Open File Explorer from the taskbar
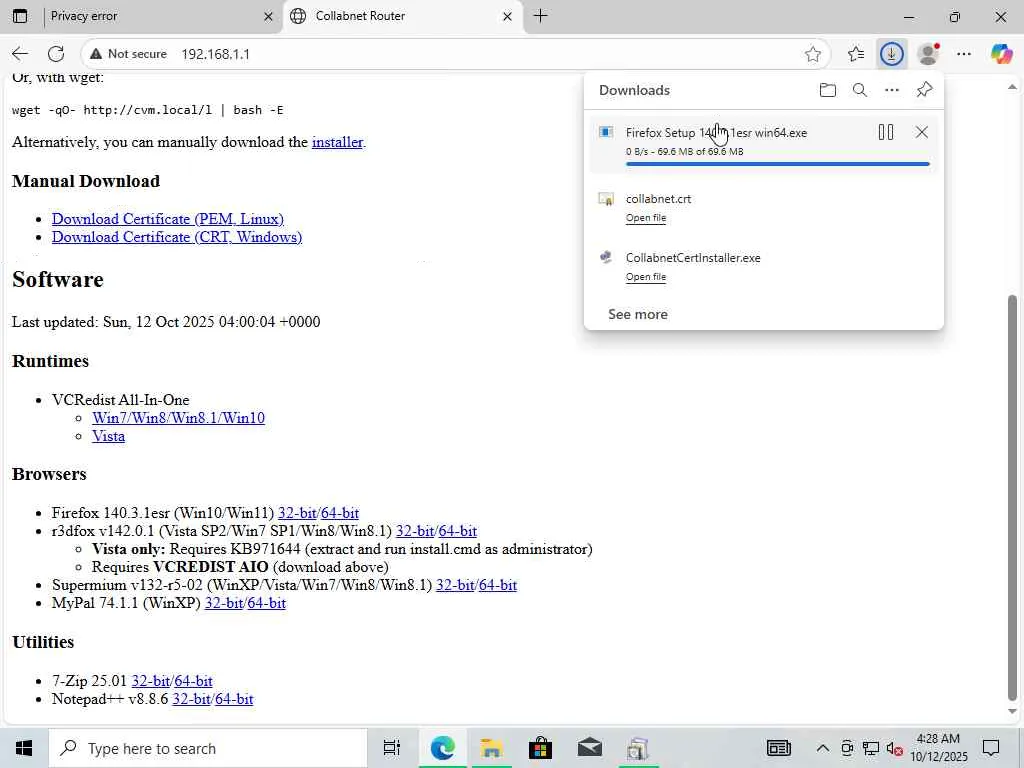 tap(491, 748)
